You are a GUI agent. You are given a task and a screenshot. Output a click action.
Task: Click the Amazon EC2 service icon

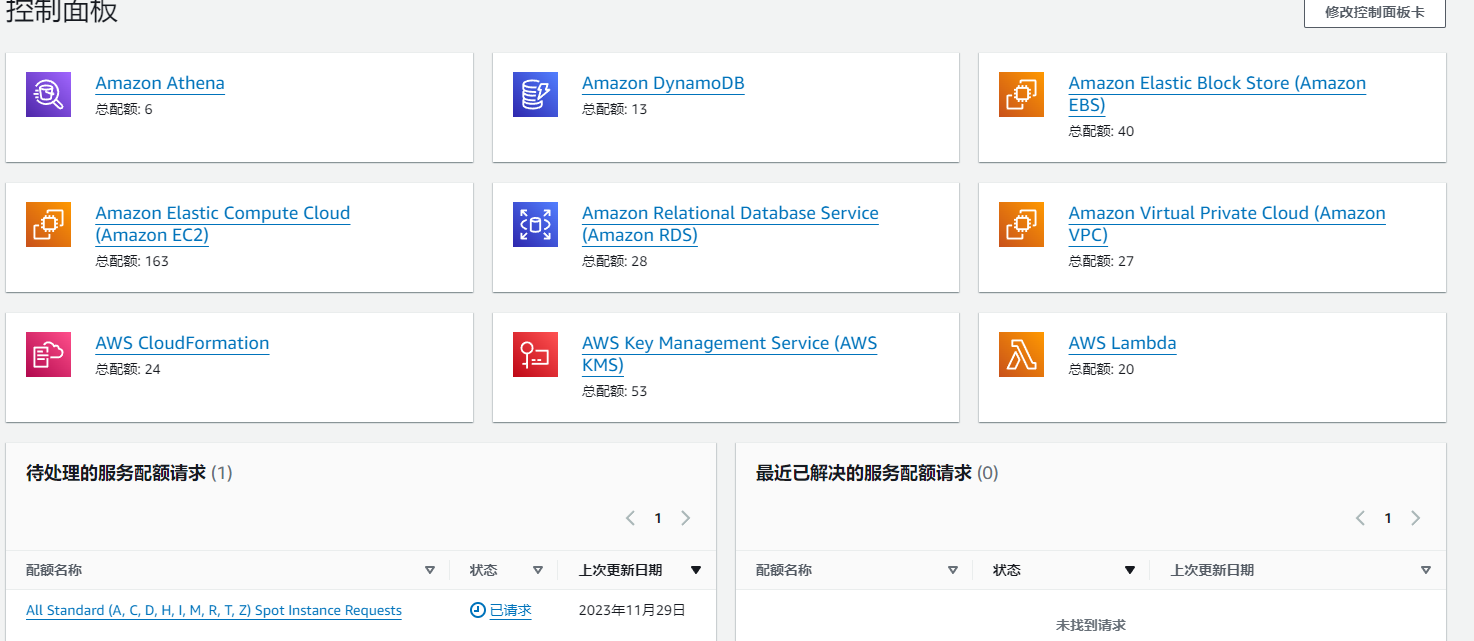pos(48,225)
